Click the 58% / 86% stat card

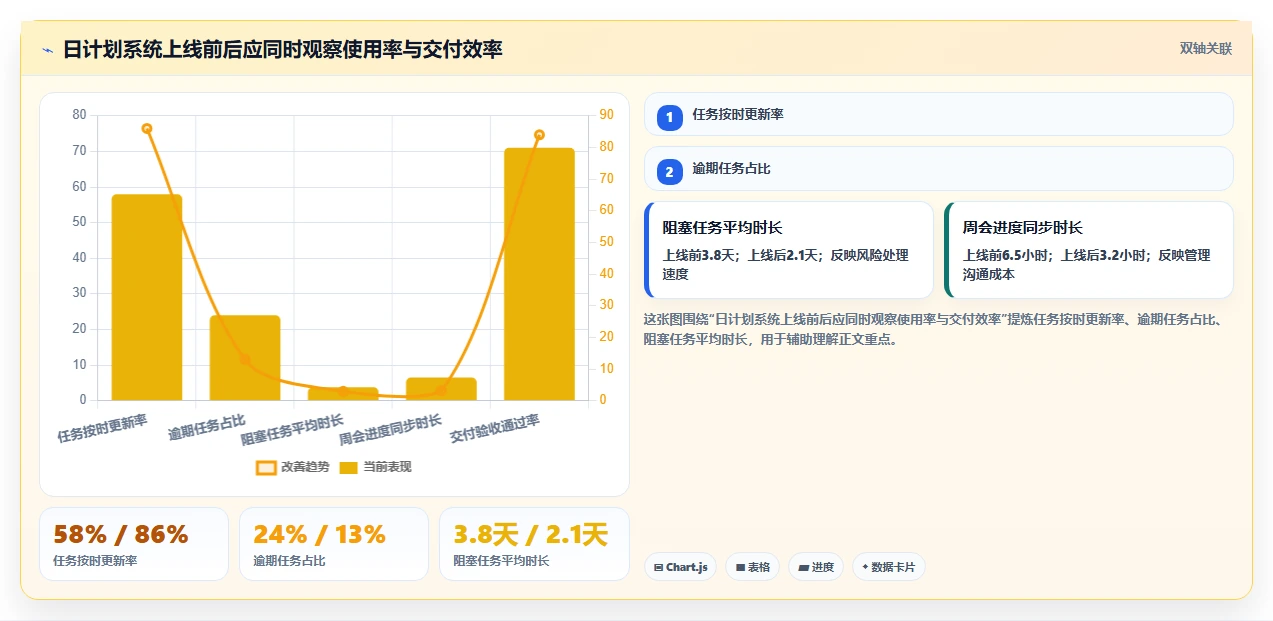point(134,544)
